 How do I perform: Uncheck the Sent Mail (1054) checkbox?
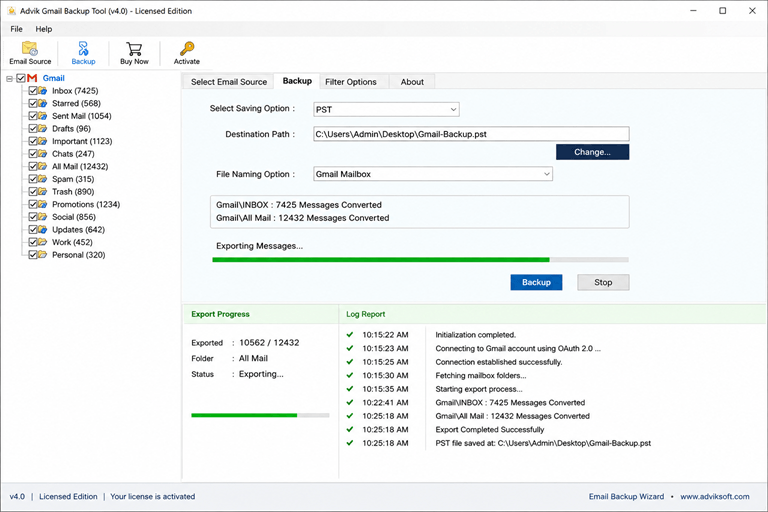(33, 116)
